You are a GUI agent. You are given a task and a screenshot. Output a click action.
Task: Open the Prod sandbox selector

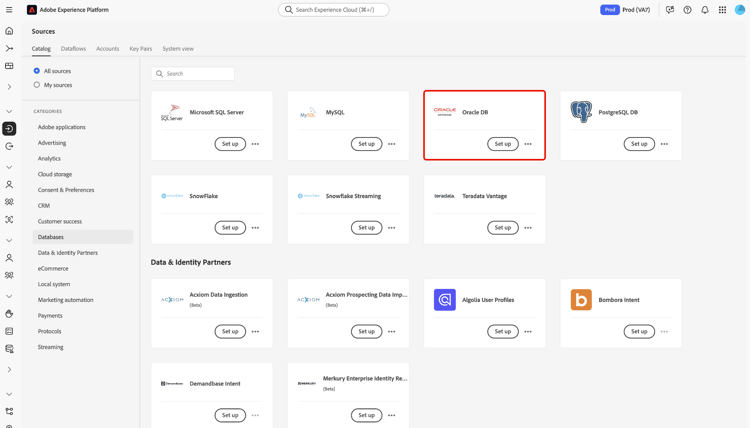(x=625, y=10)
